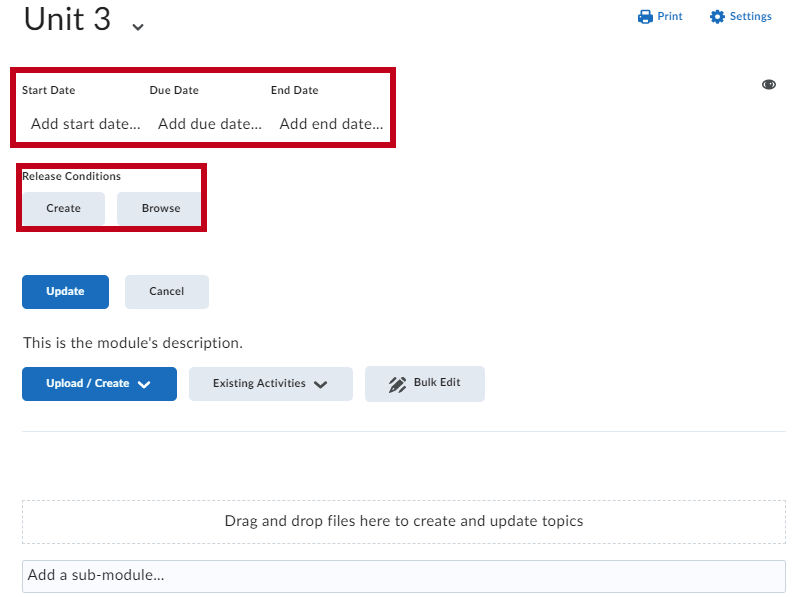Image resolution: width=792 pixels, height=597 pixels.
Task: Click the Bulk Edit pencil icon
Action: 397,384
